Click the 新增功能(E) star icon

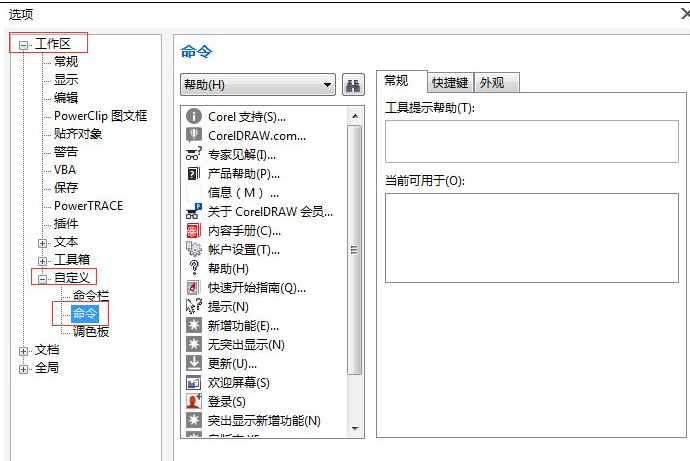pyautogui.click(x=194, y=325)
